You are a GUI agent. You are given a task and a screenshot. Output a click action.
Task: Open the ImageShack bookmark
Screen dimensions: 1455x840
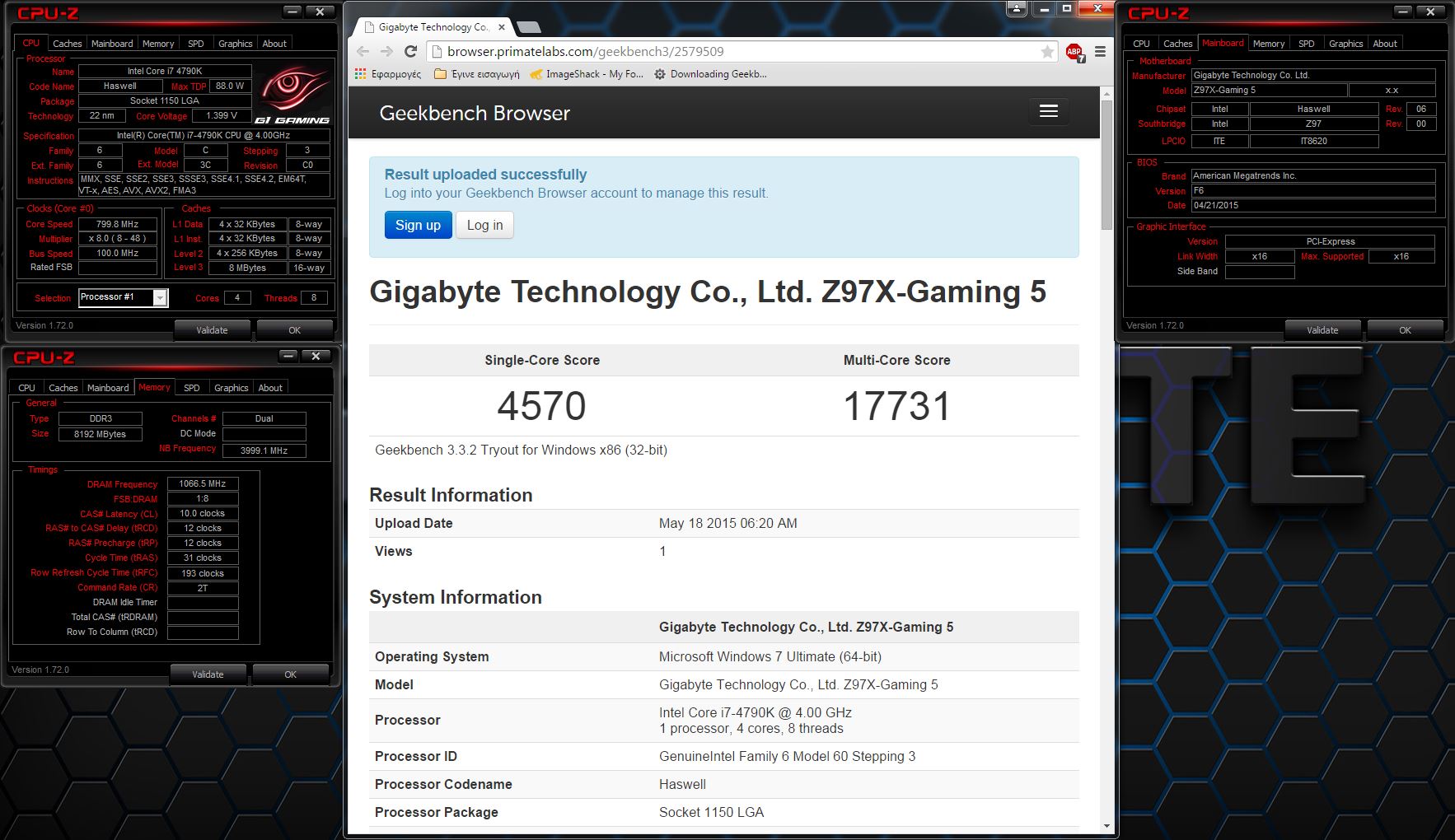[x=586, y=74]
